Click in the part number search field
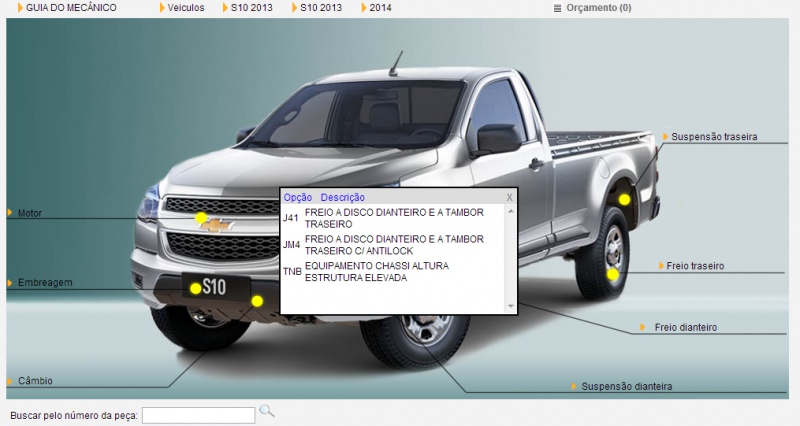Screen dimensions: 800x426 coord(198,415)
